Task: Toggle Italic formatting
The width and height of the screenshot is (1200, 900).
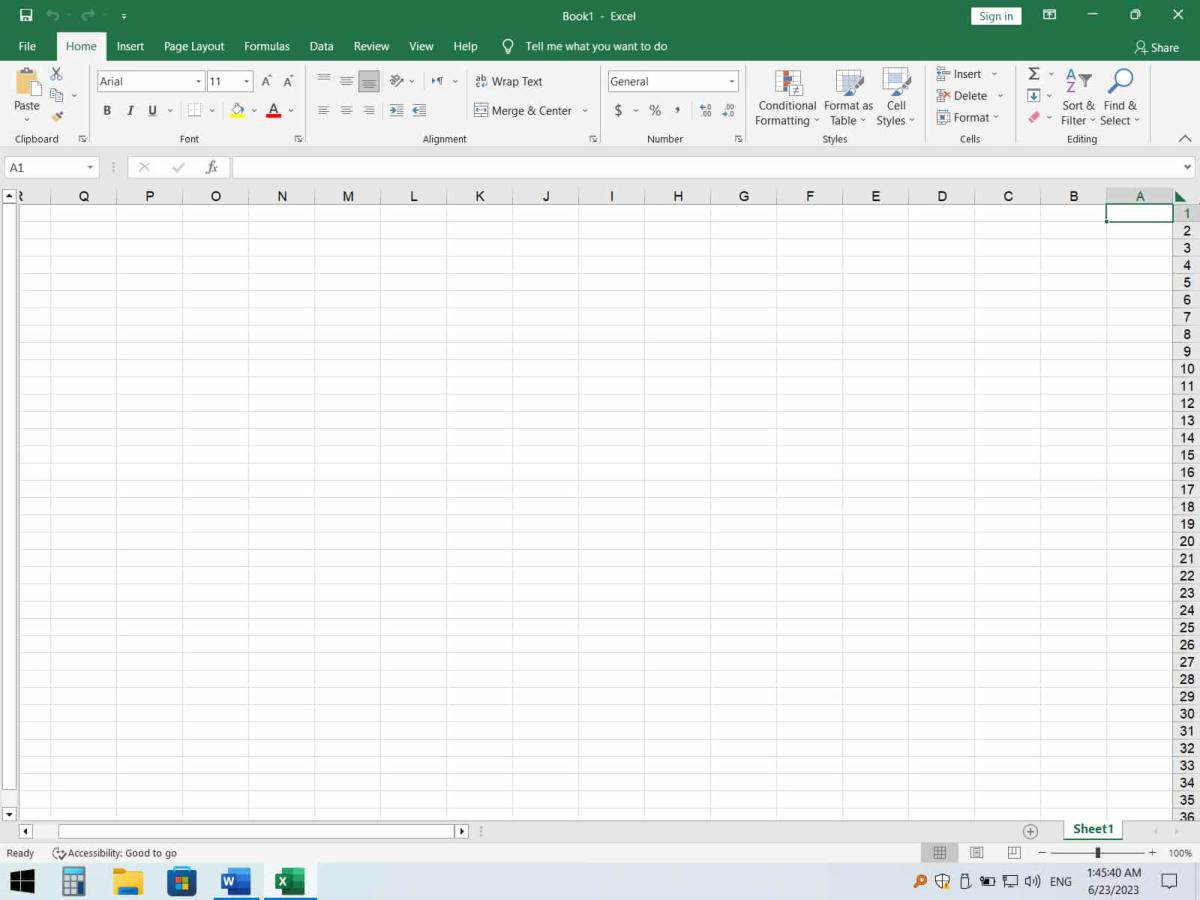Action: [x=130, y=111]
